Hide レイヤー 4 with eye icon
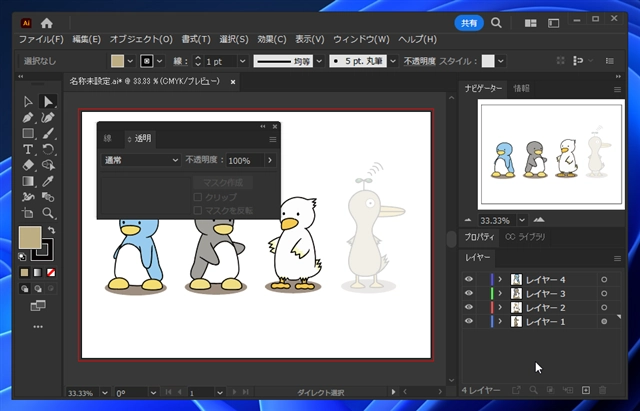 tap(469, 279)
